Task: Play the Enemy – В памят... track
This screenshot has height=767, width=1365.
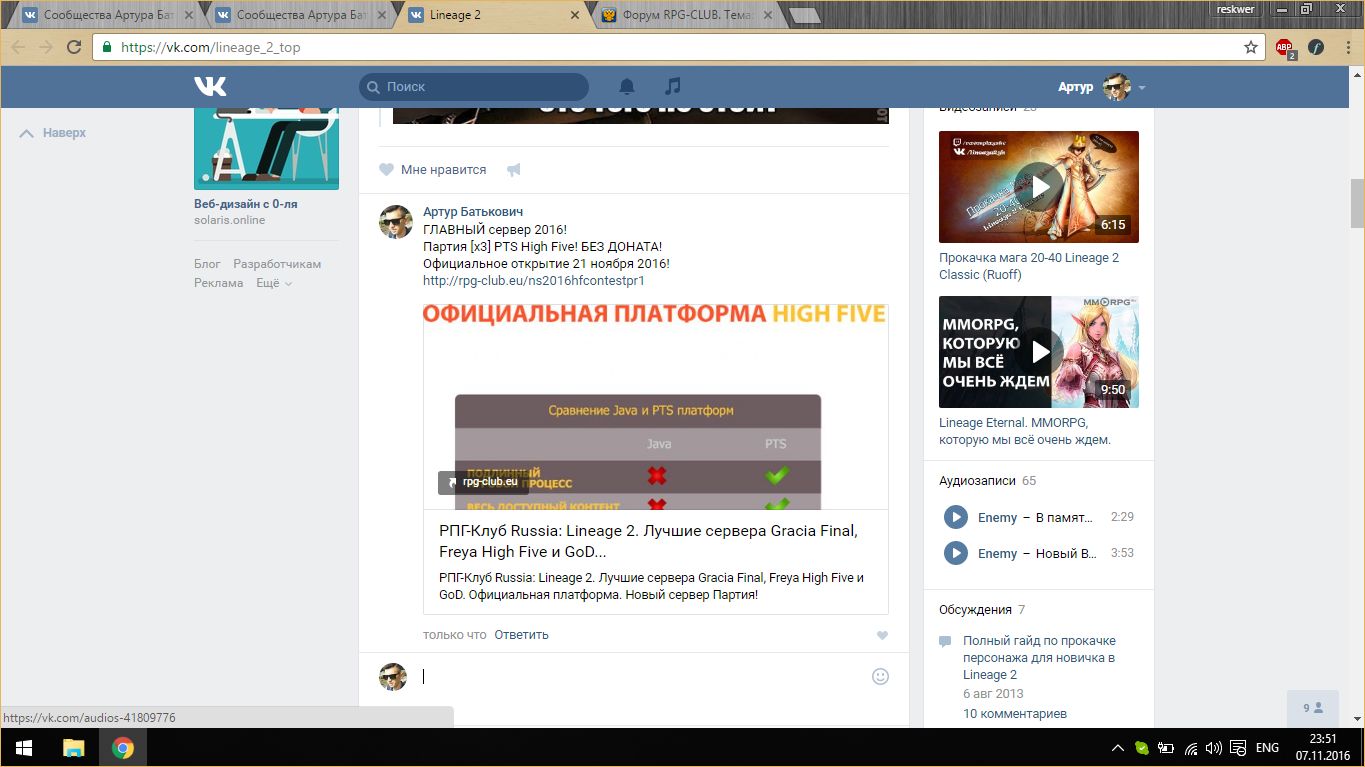Action: [956, 517]
